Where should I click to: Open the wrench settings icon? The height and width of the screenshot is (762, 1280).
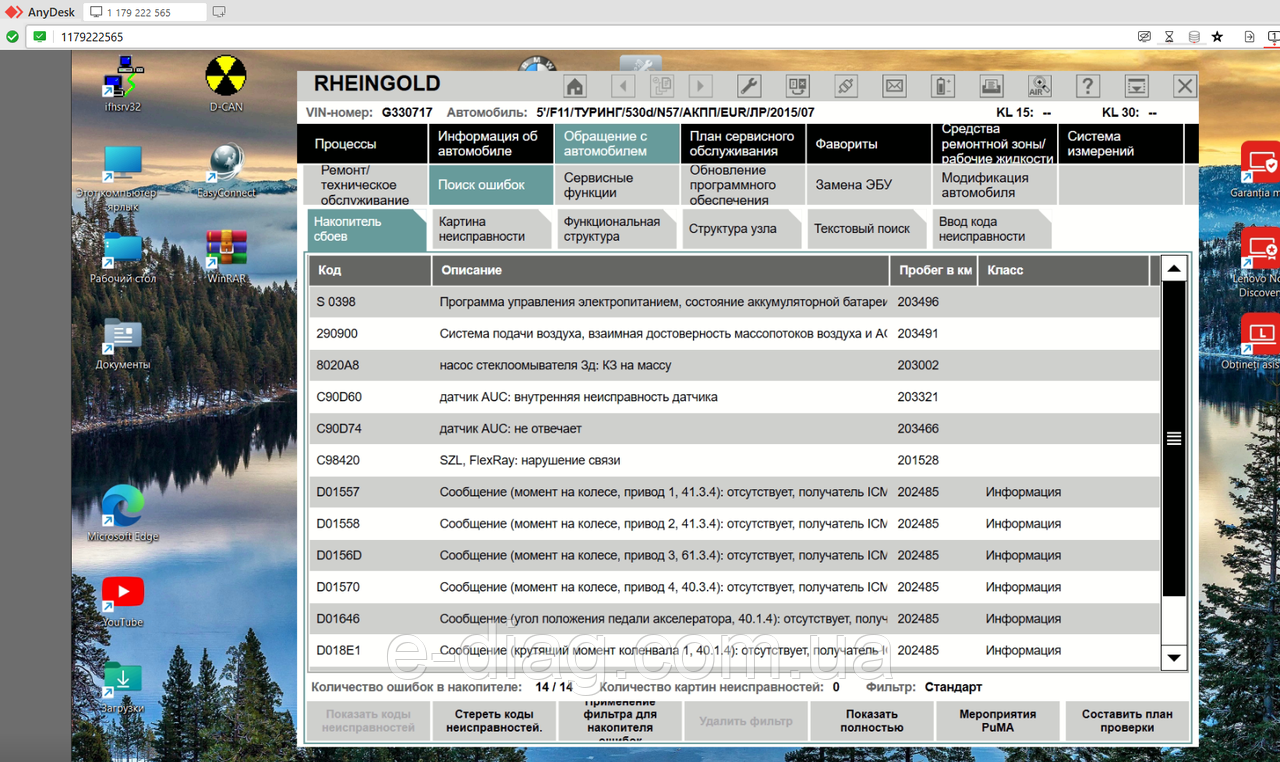tap(749, 86)
